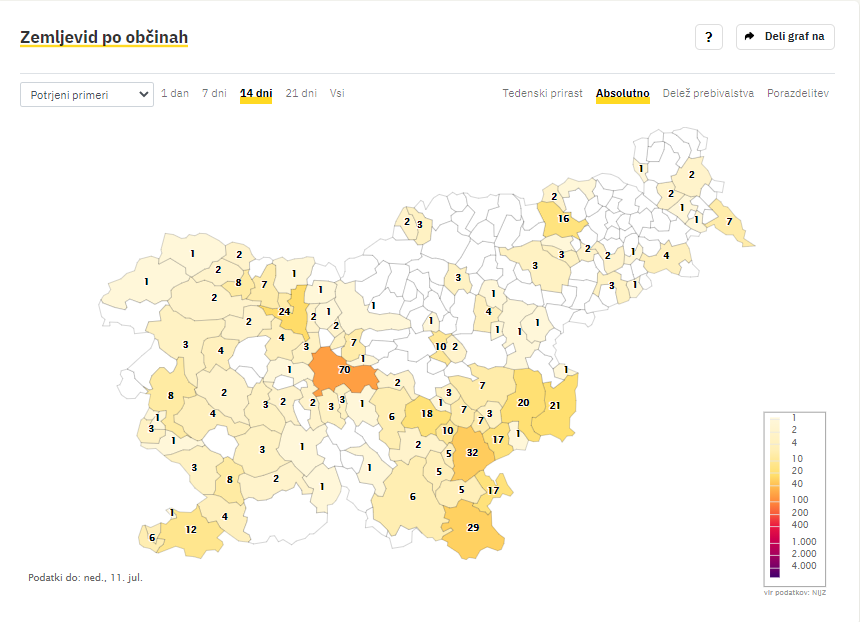Switch to Tedenski prirast view

tap(542, 93)
